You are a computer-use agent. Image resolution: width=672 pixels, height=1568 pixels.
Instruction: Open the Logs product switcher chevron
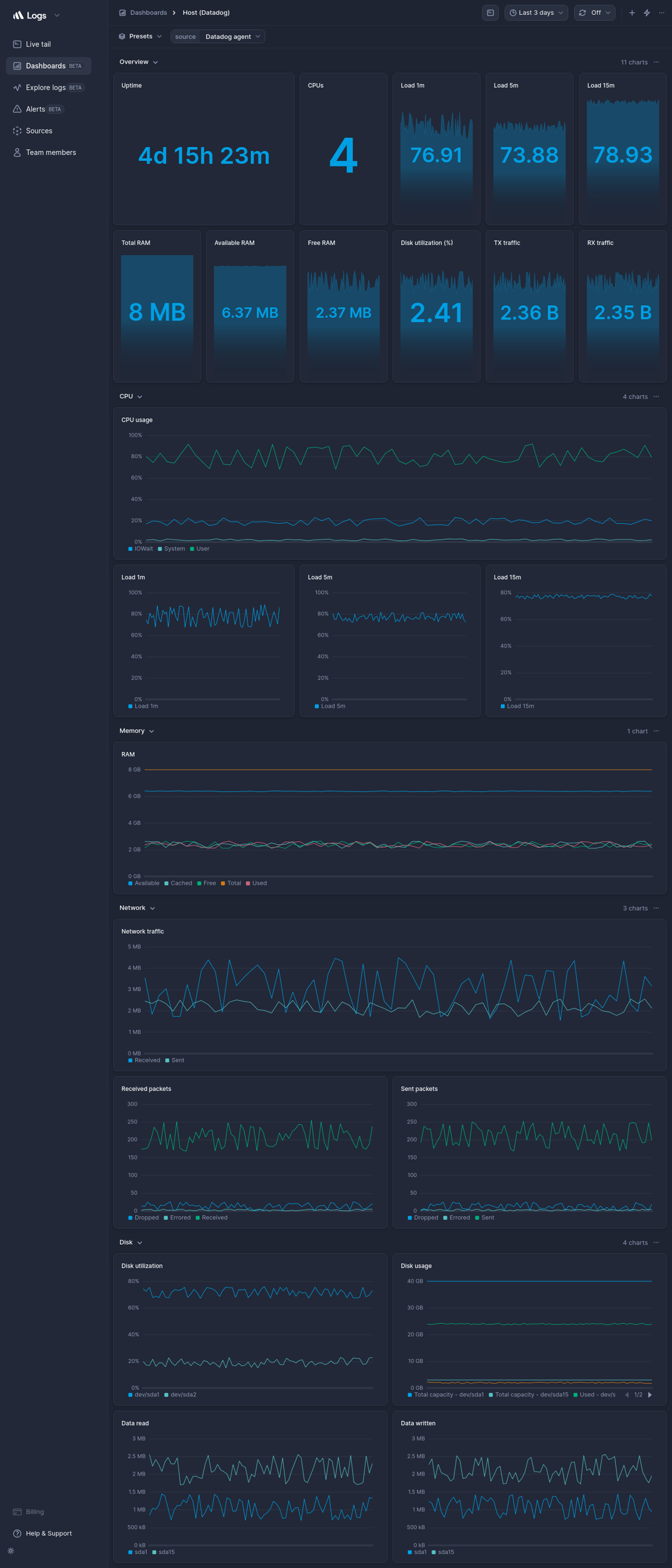click(x=57, y=15)
